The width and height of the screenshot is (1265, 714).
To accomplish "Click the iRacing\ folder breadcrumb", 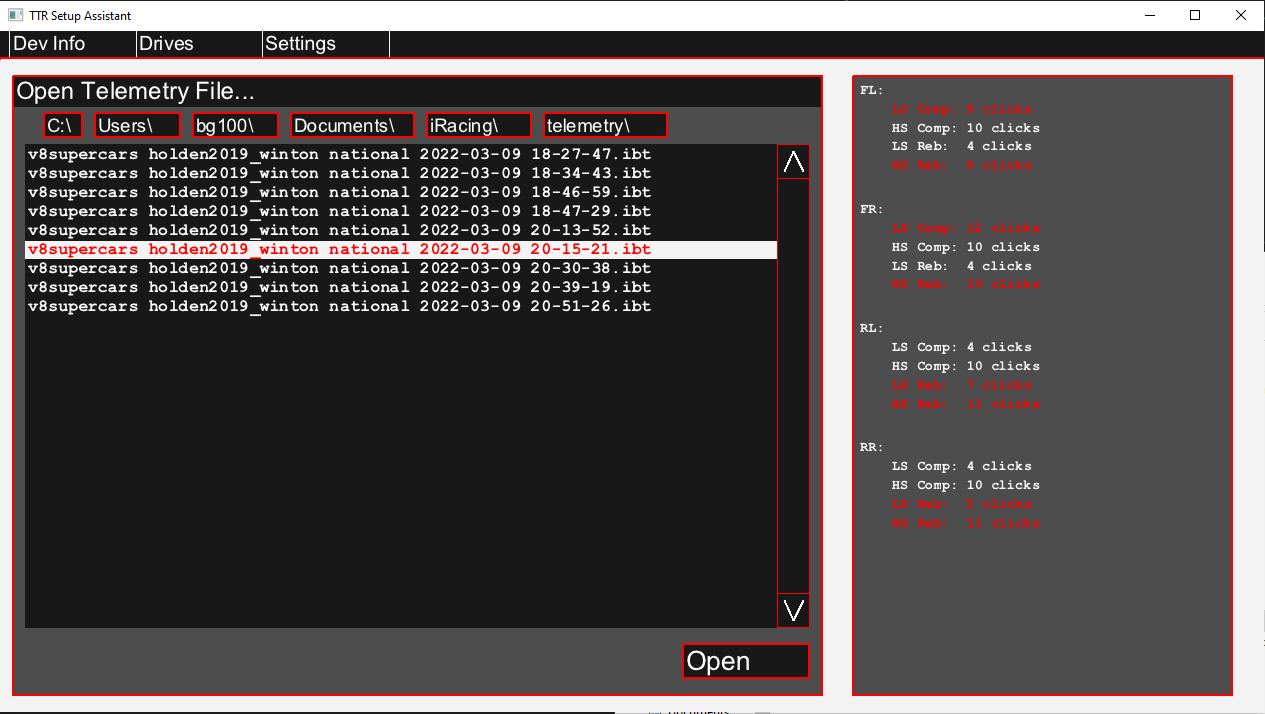I will [x=478, y=125].
